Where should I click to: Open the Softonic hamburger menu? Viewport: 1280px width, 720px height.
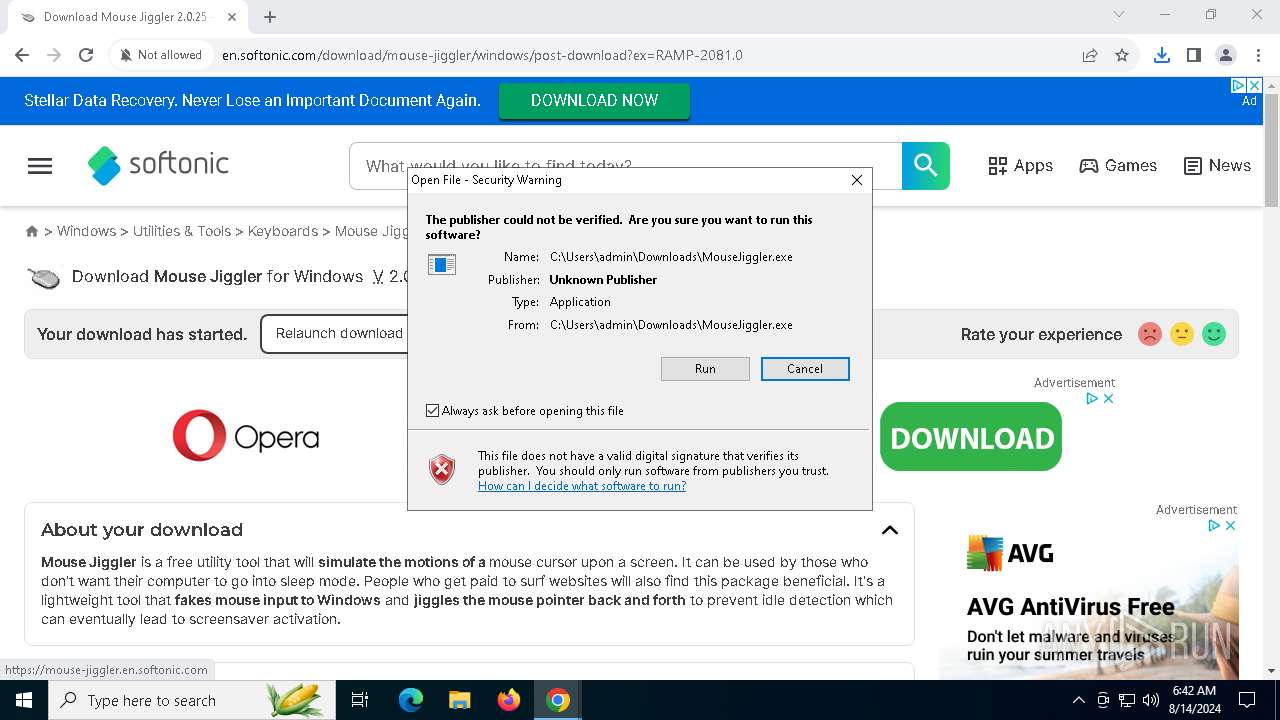click(x=40, y=166)
